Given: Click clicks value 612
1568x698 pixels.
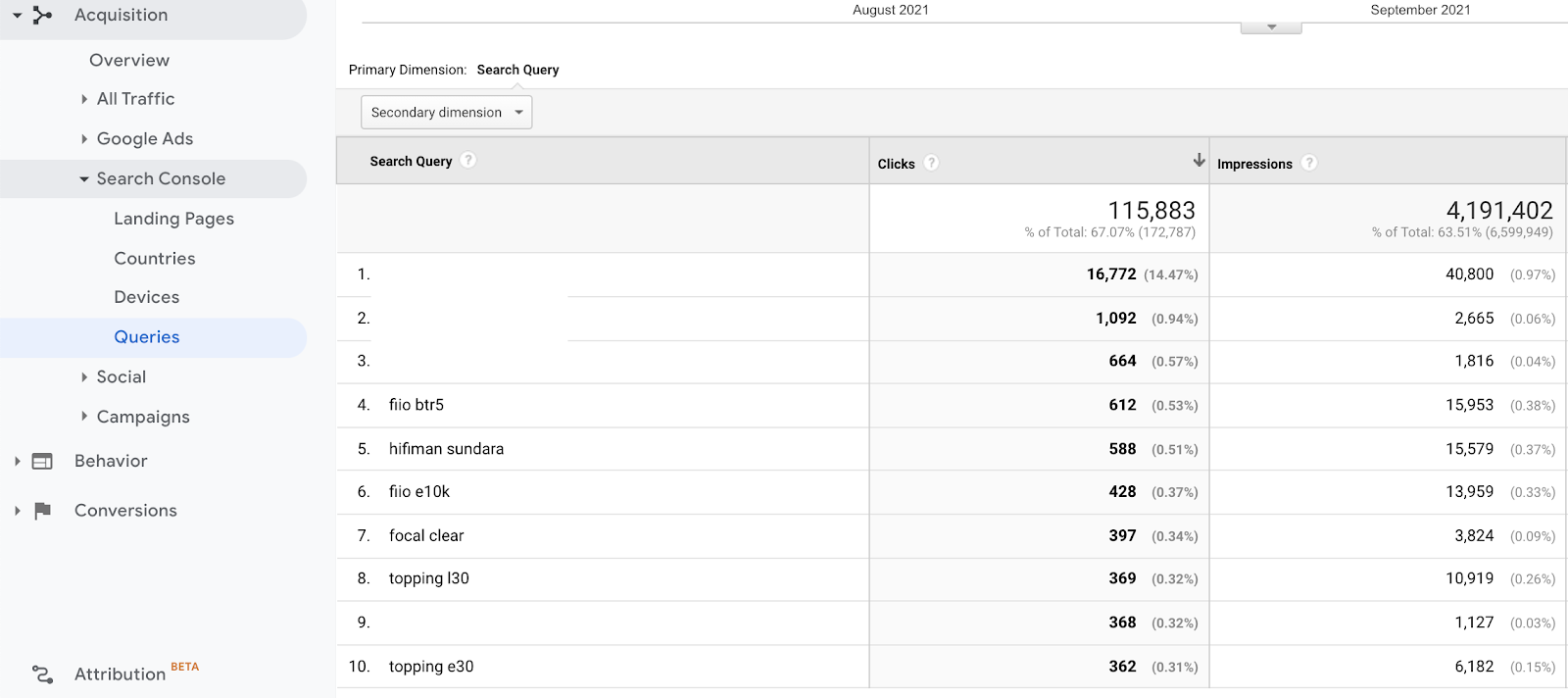Looking at the screenshot, I should click(x=1123, y=405).
